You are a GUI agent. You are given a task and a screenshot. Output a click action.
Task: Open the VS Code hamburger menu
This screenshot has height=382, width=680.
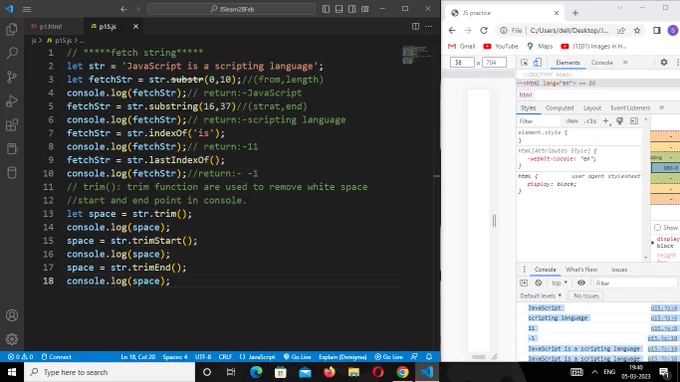[x=27, y=9]
